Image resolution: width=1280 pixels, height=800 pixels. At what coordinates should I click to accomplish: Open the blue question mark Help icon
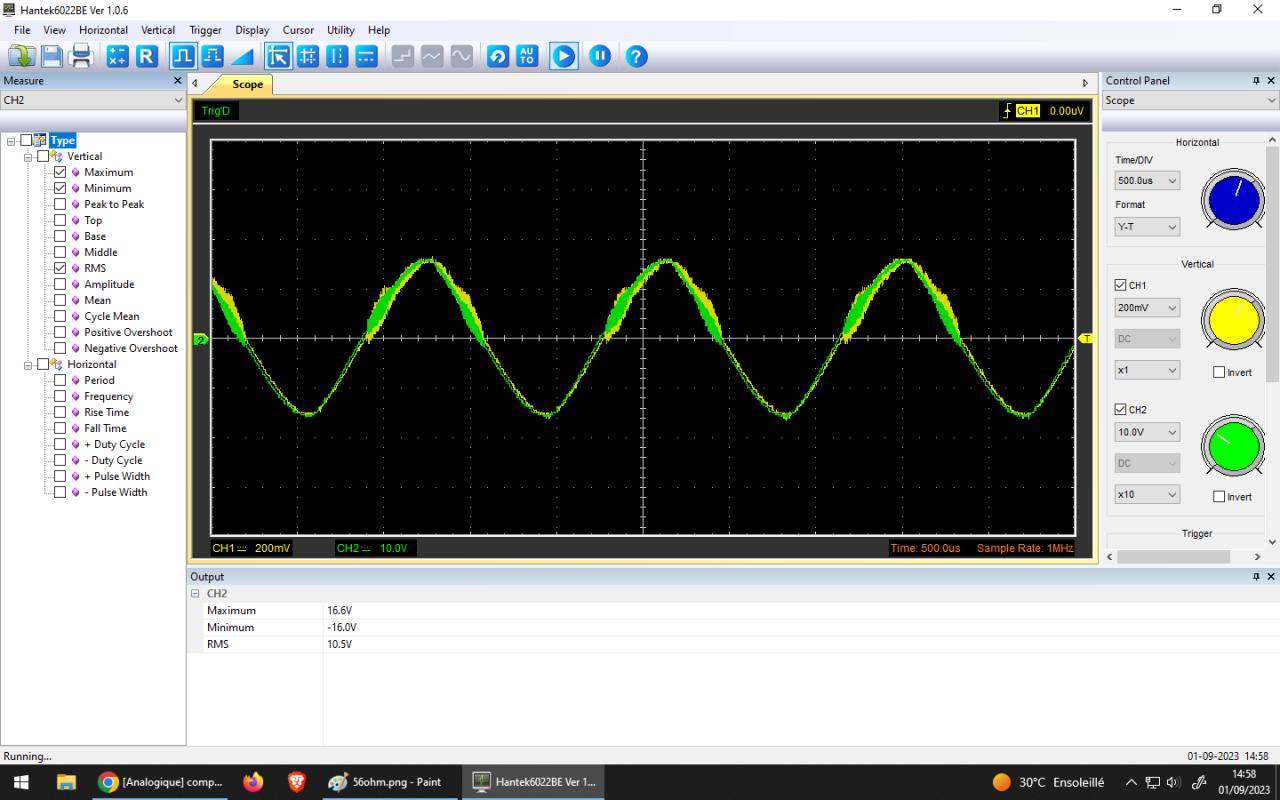point(636,56)
